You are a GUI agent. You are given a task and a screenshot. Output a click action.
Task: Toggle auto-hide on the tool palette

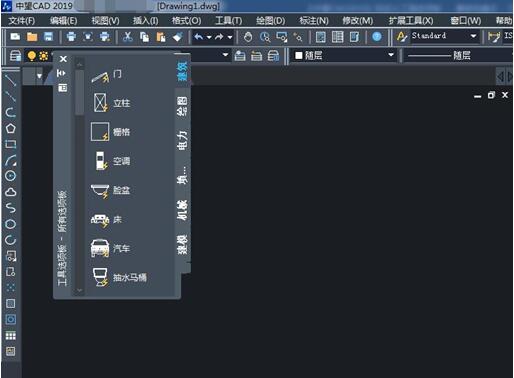[x=62, y=73]
